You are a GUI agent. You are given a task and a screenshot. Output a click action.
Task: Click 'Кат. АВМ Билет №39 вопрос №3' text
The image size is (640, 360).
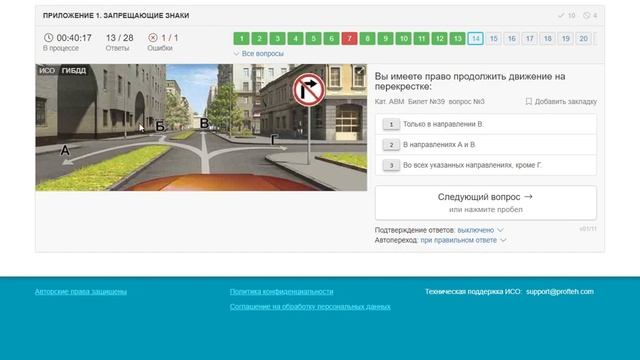(x=429, y=102)
